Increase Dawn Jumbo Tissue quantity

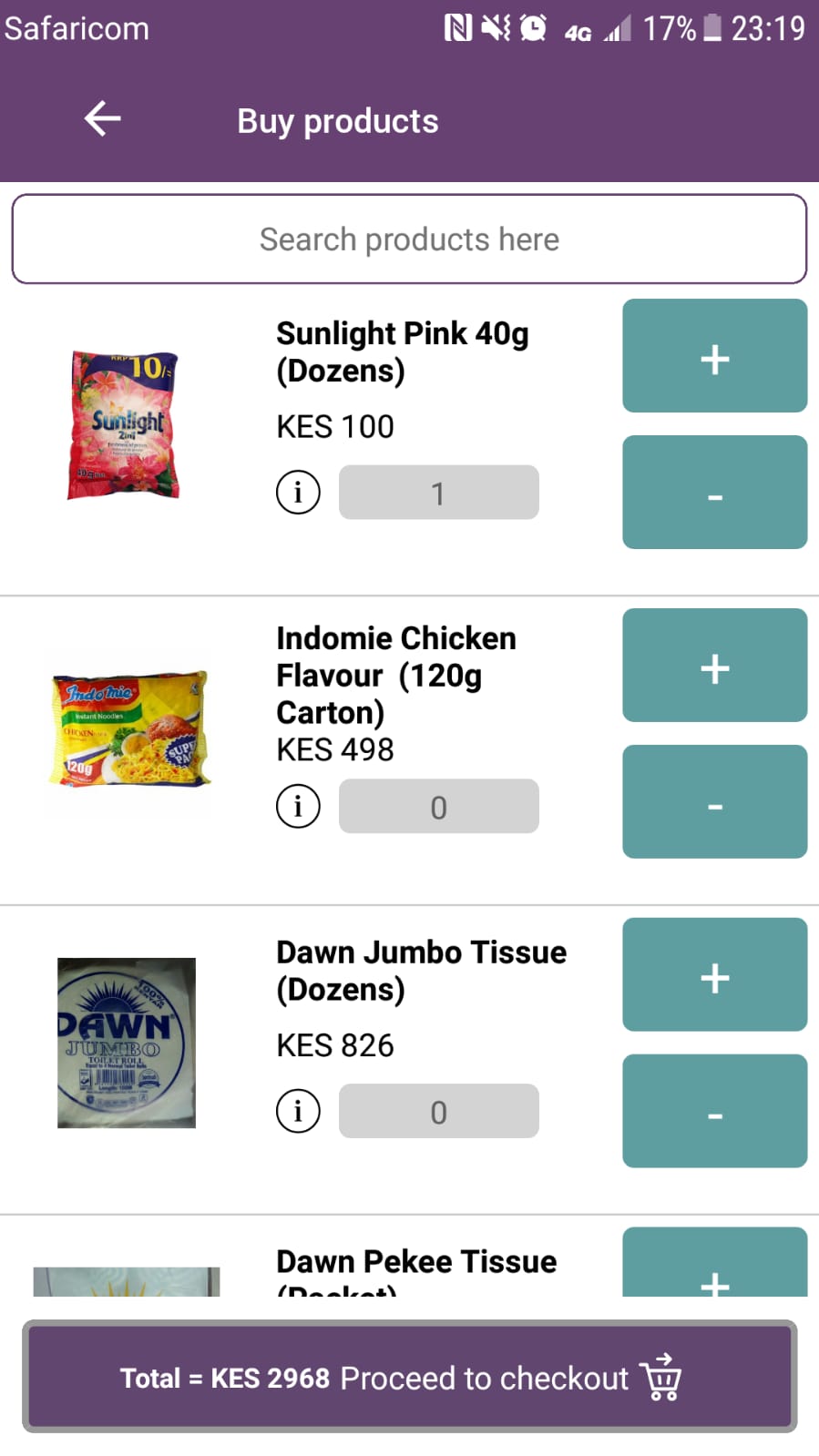point(714,975)
